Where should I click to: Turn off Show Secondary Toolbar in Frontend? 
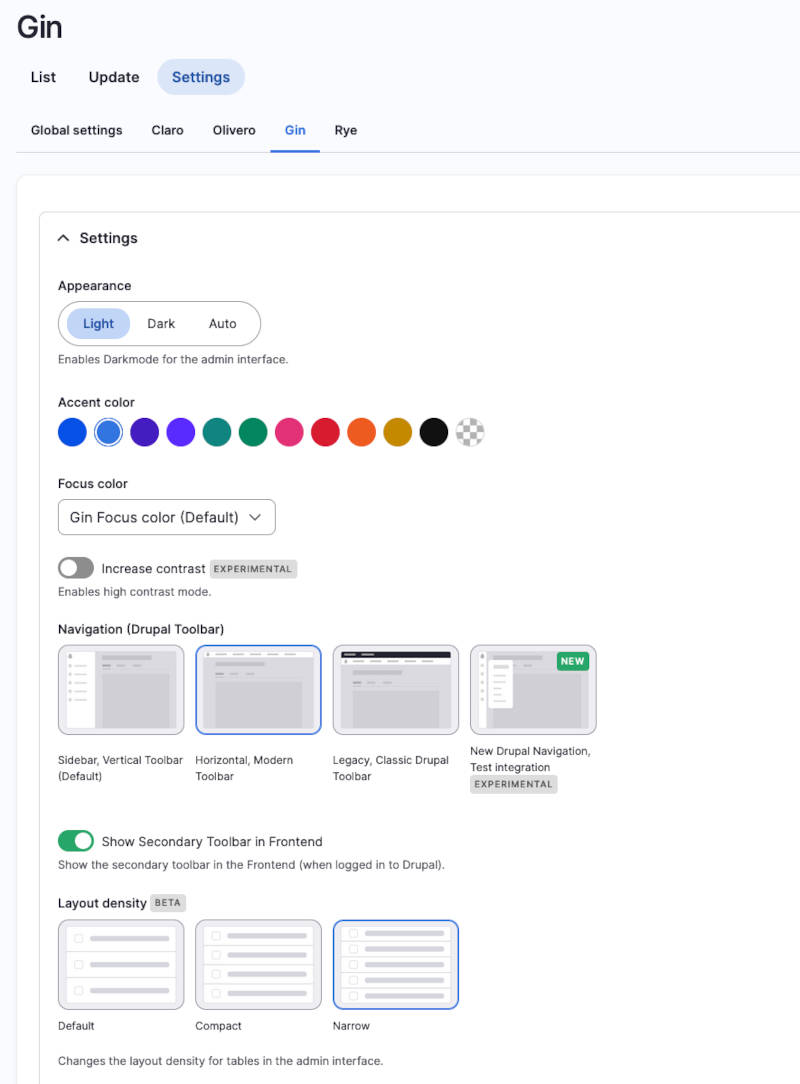tap(76, 841)
